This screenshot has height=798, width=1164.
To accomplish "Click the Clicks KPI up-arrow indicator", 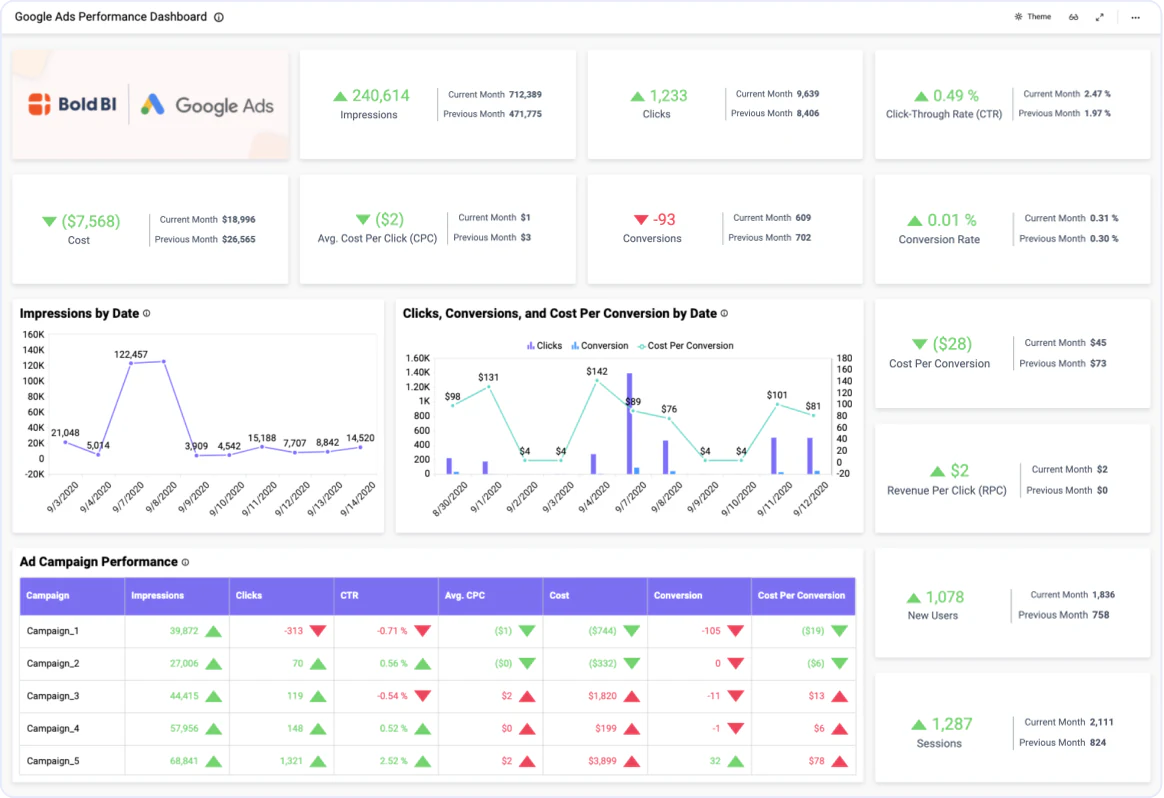I will click(x=637, y=96).
